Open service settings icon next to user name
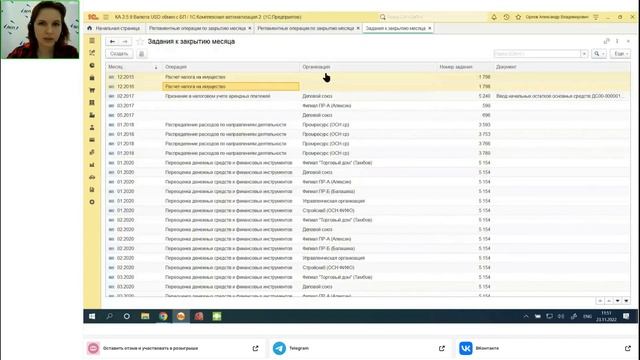Screen dimensions: 640x360 (596, 17)
